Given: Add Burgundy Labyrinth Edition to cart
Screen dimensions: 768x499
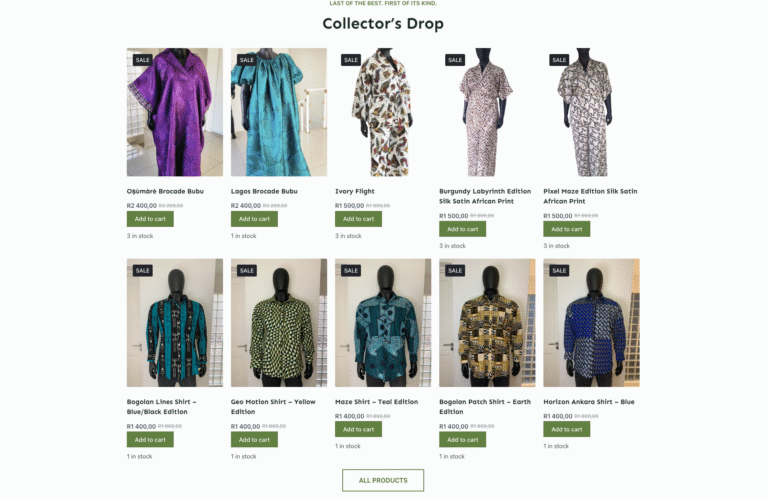Looking at the screenshot, I should pyautogui.click(x=462, y=229).
